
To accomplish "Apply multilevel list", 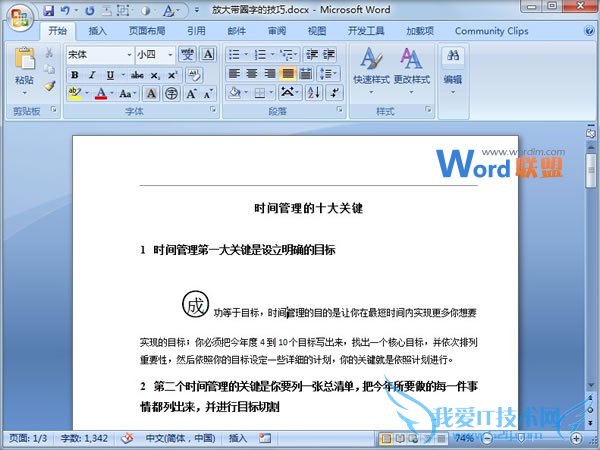I will coord(287,55).
